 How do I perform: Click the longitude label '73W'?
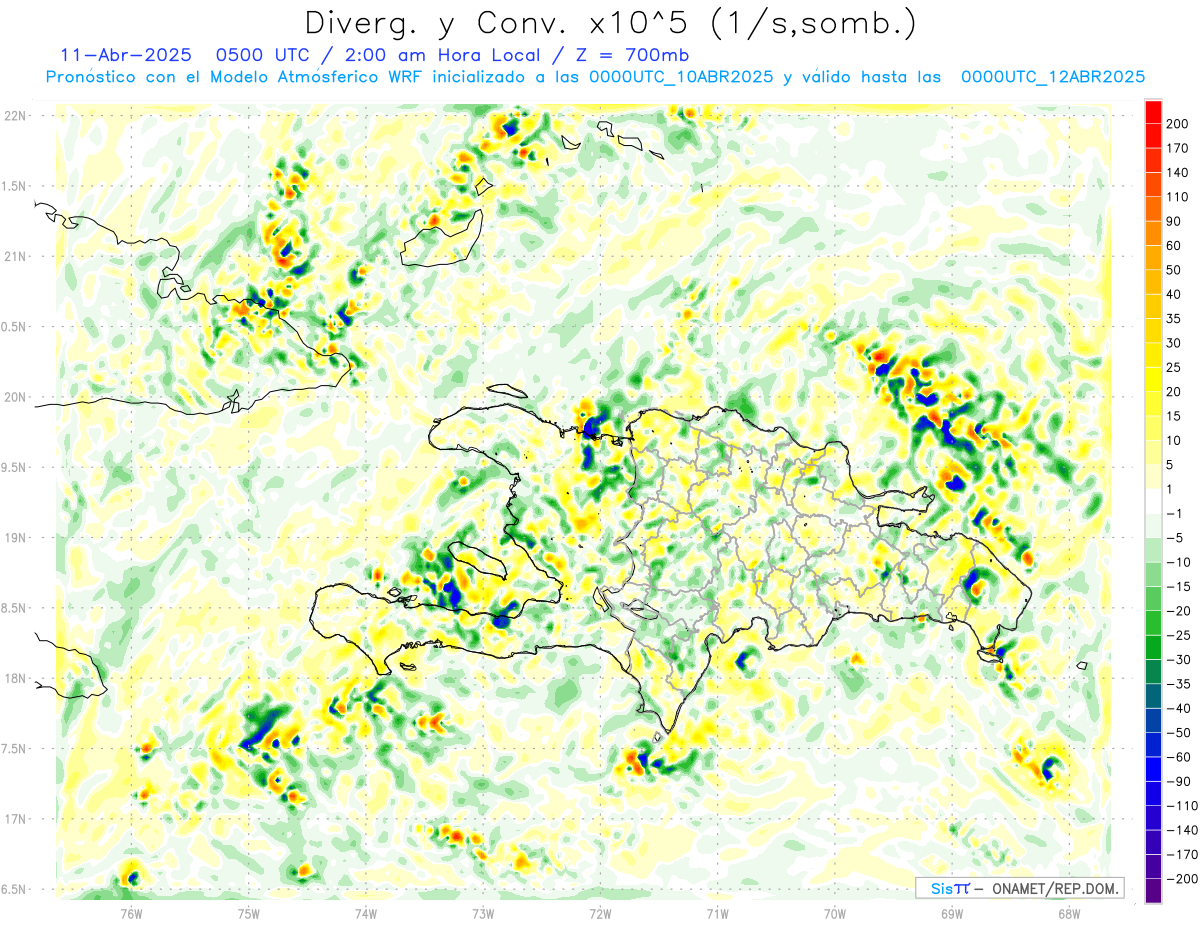(x=483, y=913)
